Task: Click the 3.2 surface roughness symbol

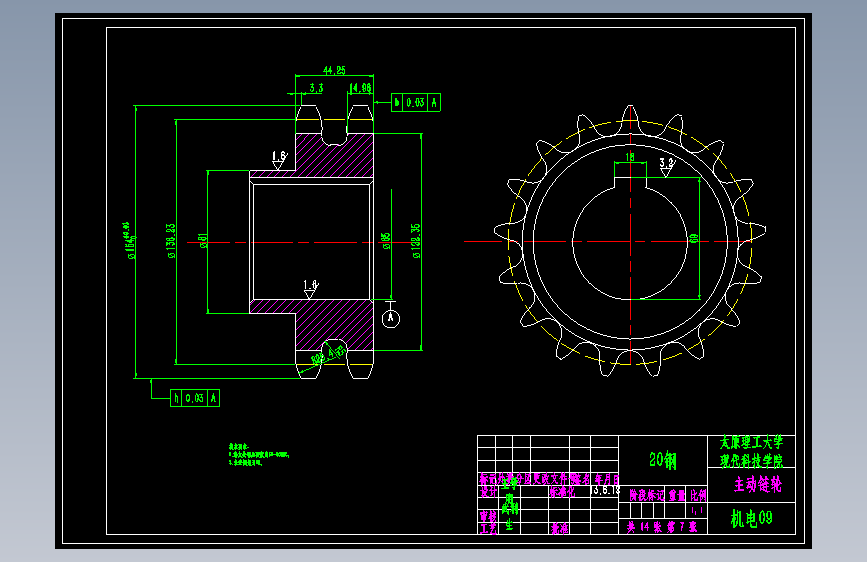Action: pyautogui.click(x=667, y=166)
